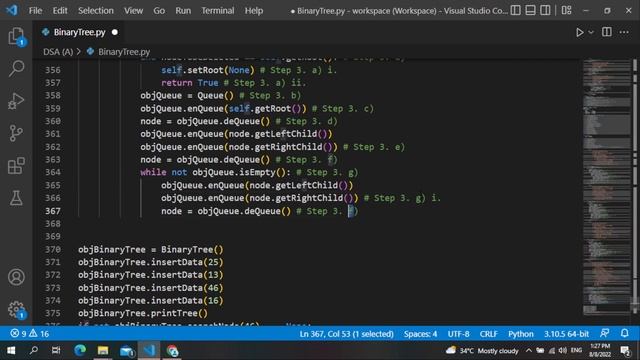Change encoding via UTF-8
Image resolution: width=640 pixels, height=360 pixels.
458,334
